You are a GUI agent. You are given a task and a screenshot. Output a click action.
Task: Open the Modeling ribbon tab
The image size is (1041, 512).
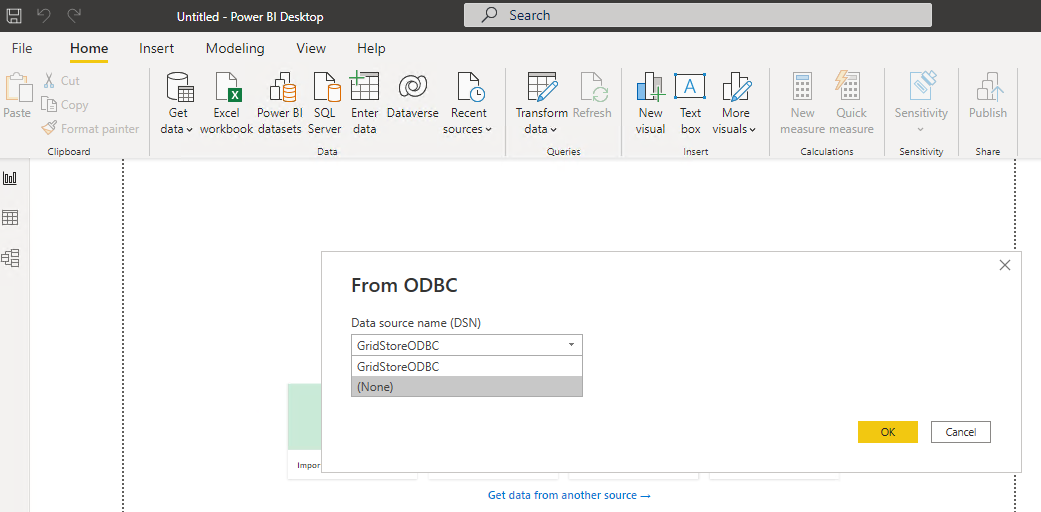coord(235,48)
